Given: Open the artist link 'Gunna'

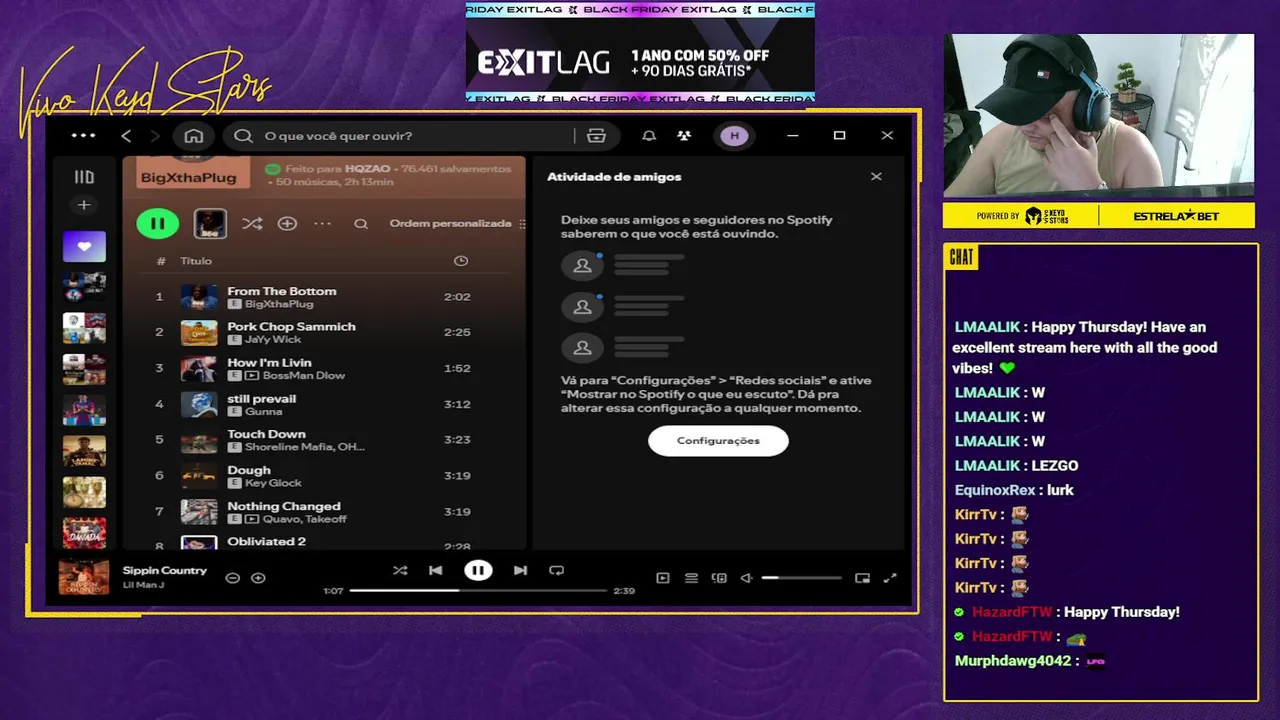Looking at the screenshot, I should [263, 412].
